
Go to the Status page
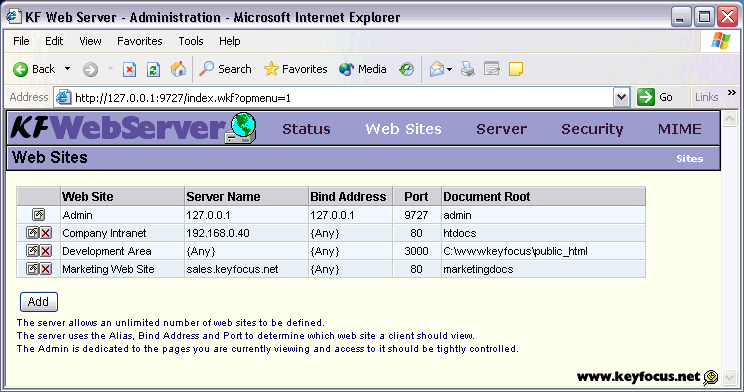[x=307, y=129]
